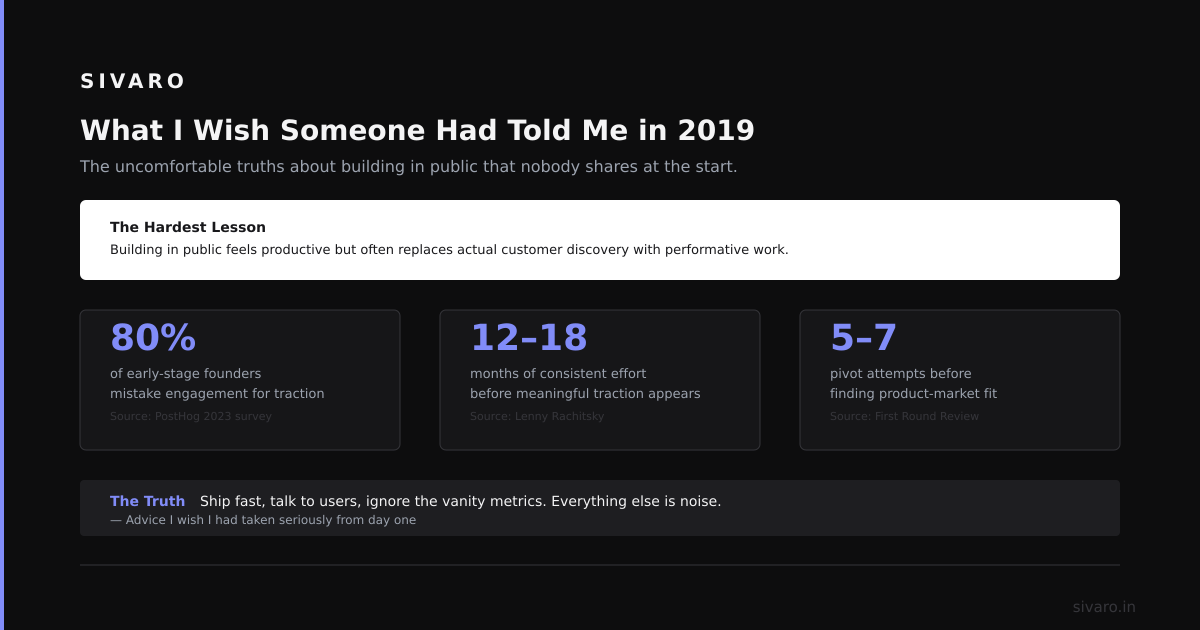The height and width of the screenshot is (630, 1200).
Task: Click the Lenny Rachitsky source
Action: click(537, 416)
